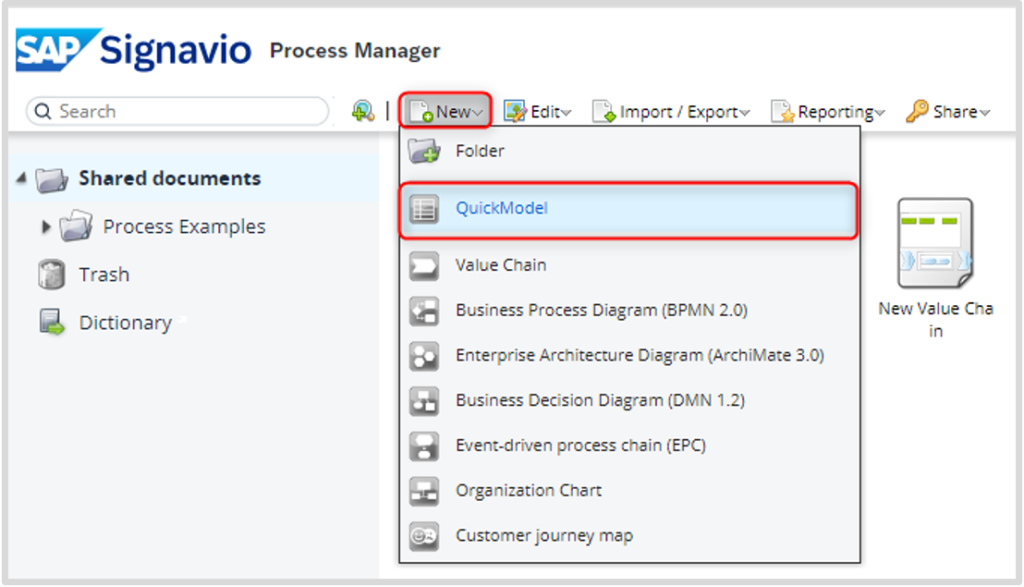Screen dimensions: 1024x587
Task: Click the Reporting star document icon
Action: click(x=782, y=112)
